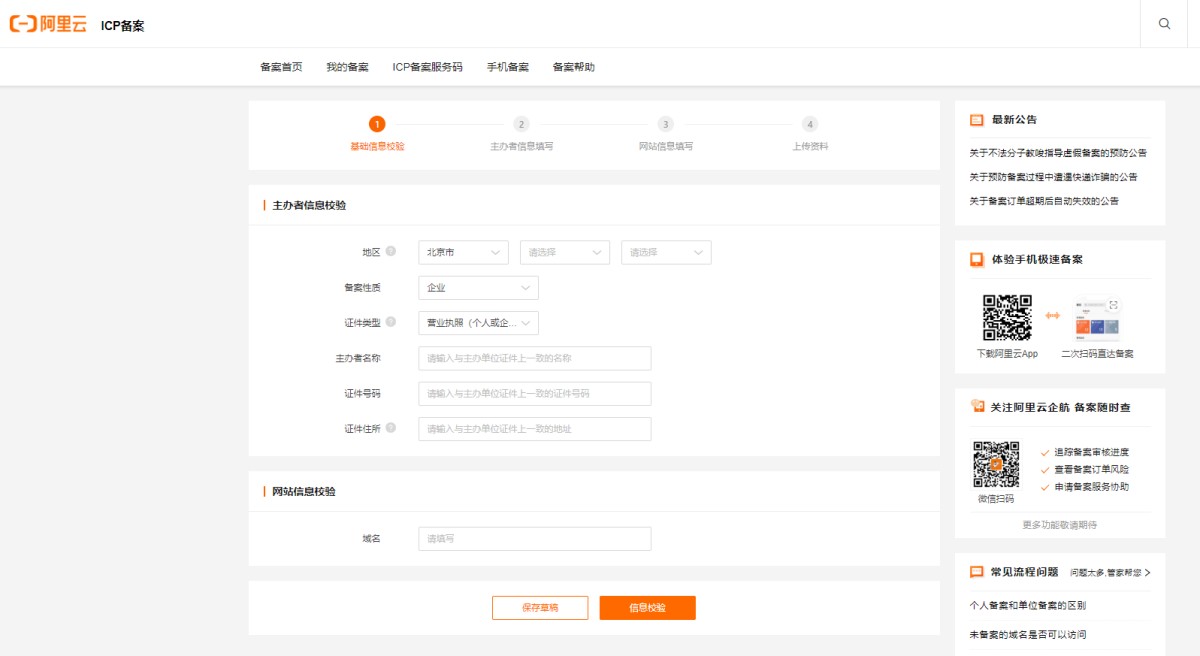Open the 备案性质 企业 dropdown
The width and height of the screenshot is (1200, 656).
[478, 288]
